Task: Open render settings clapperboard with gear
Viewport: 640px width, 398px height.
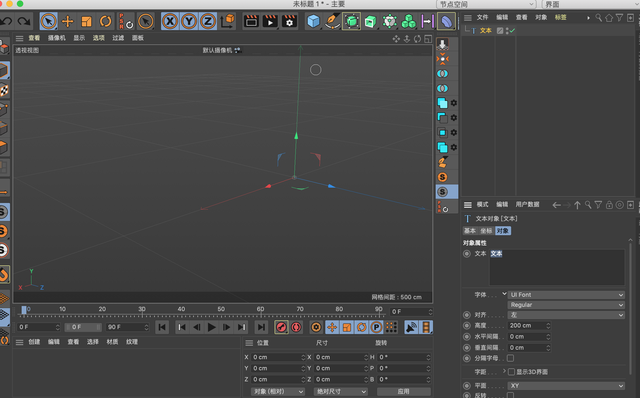Action: pos(289,21)
